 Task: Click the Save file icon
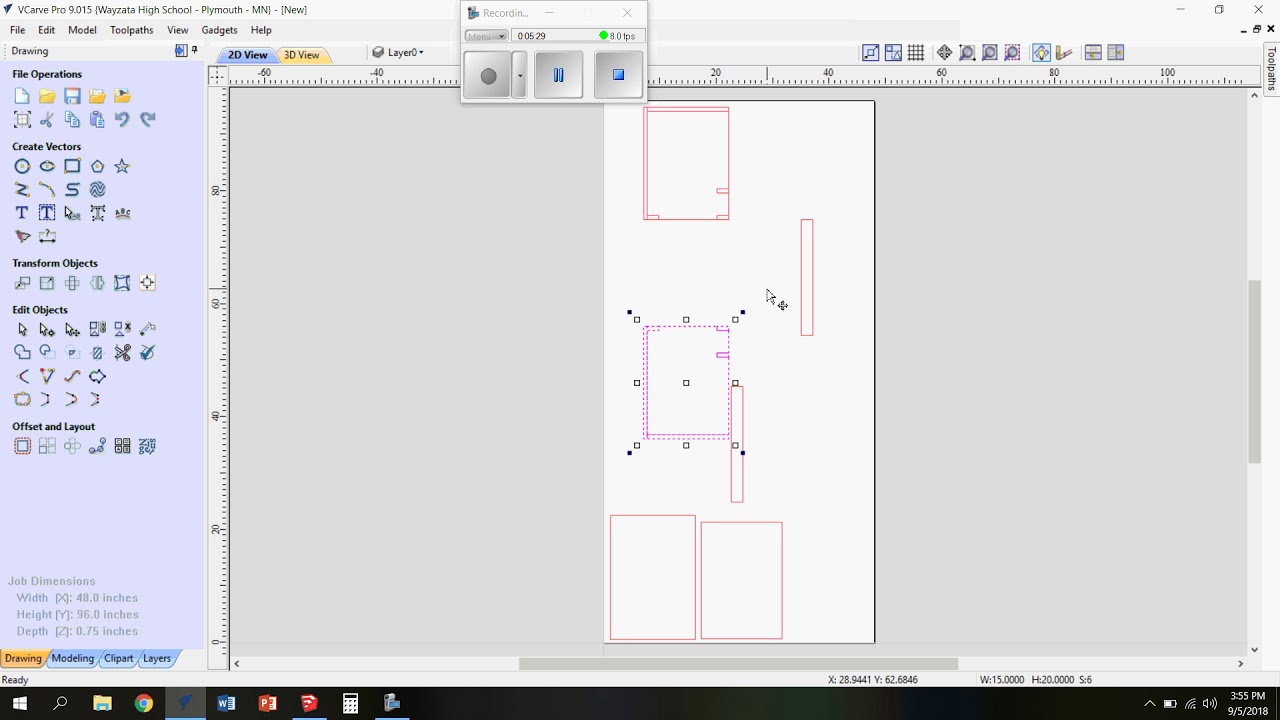[x=72, y=96]
